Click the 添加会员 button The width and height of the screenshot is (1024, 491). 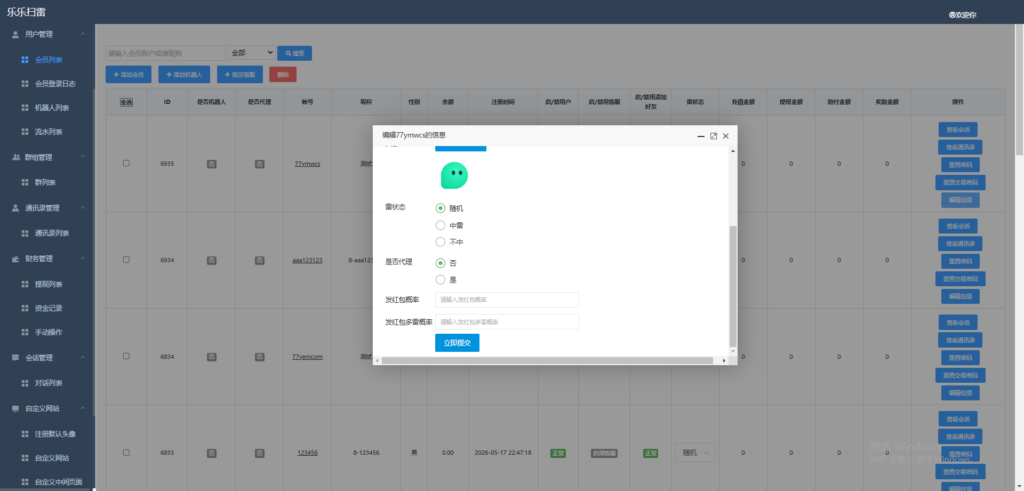click(x=129, y=74)
